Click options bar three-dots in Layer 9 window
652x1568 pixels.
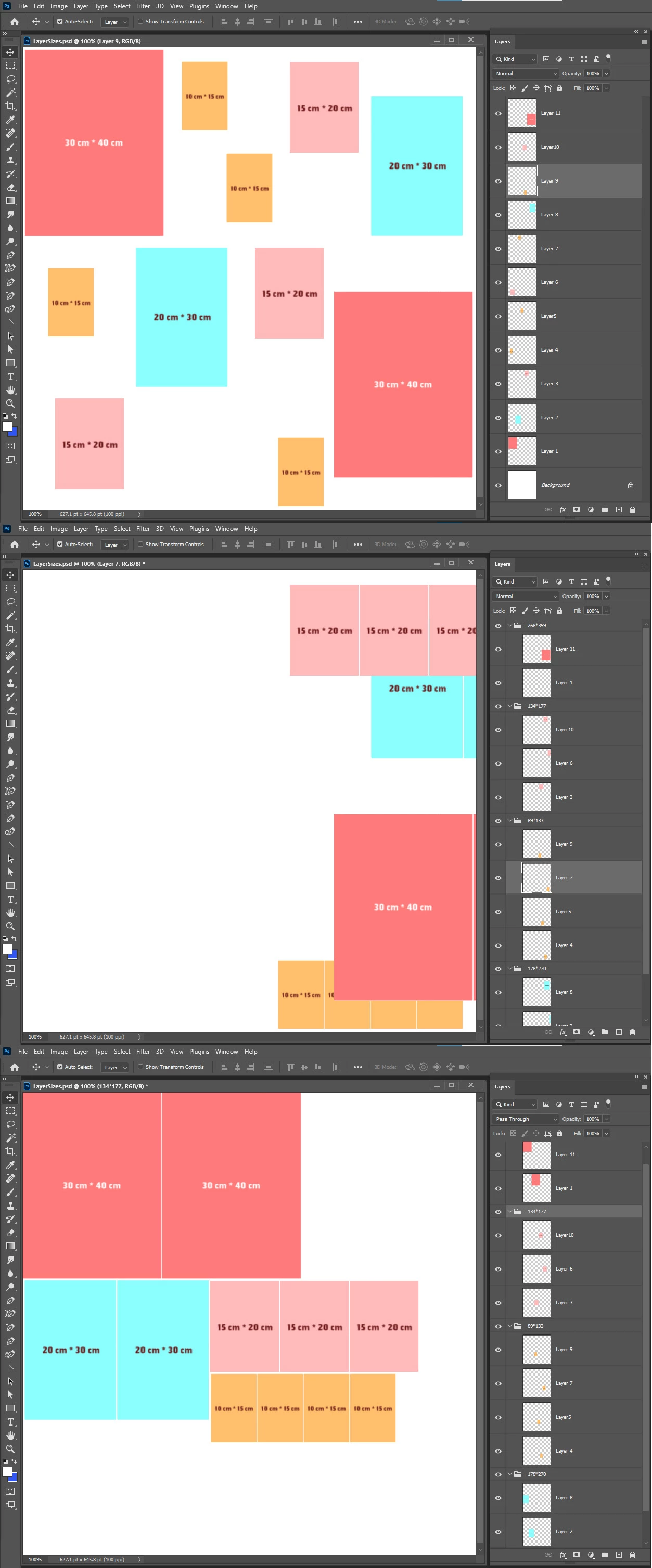coord(358,22)
